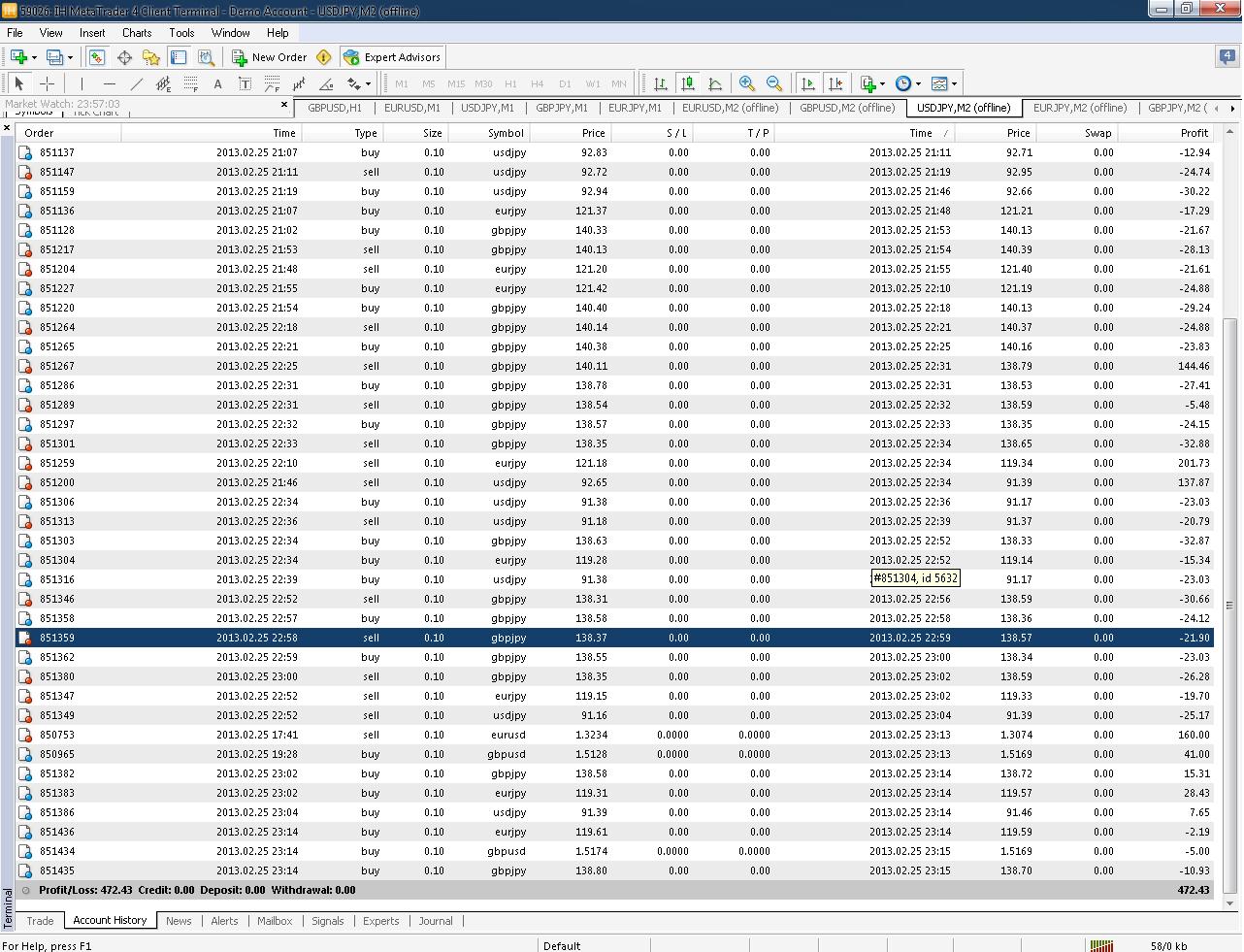Select the Crosshair tool

(47, 83)
